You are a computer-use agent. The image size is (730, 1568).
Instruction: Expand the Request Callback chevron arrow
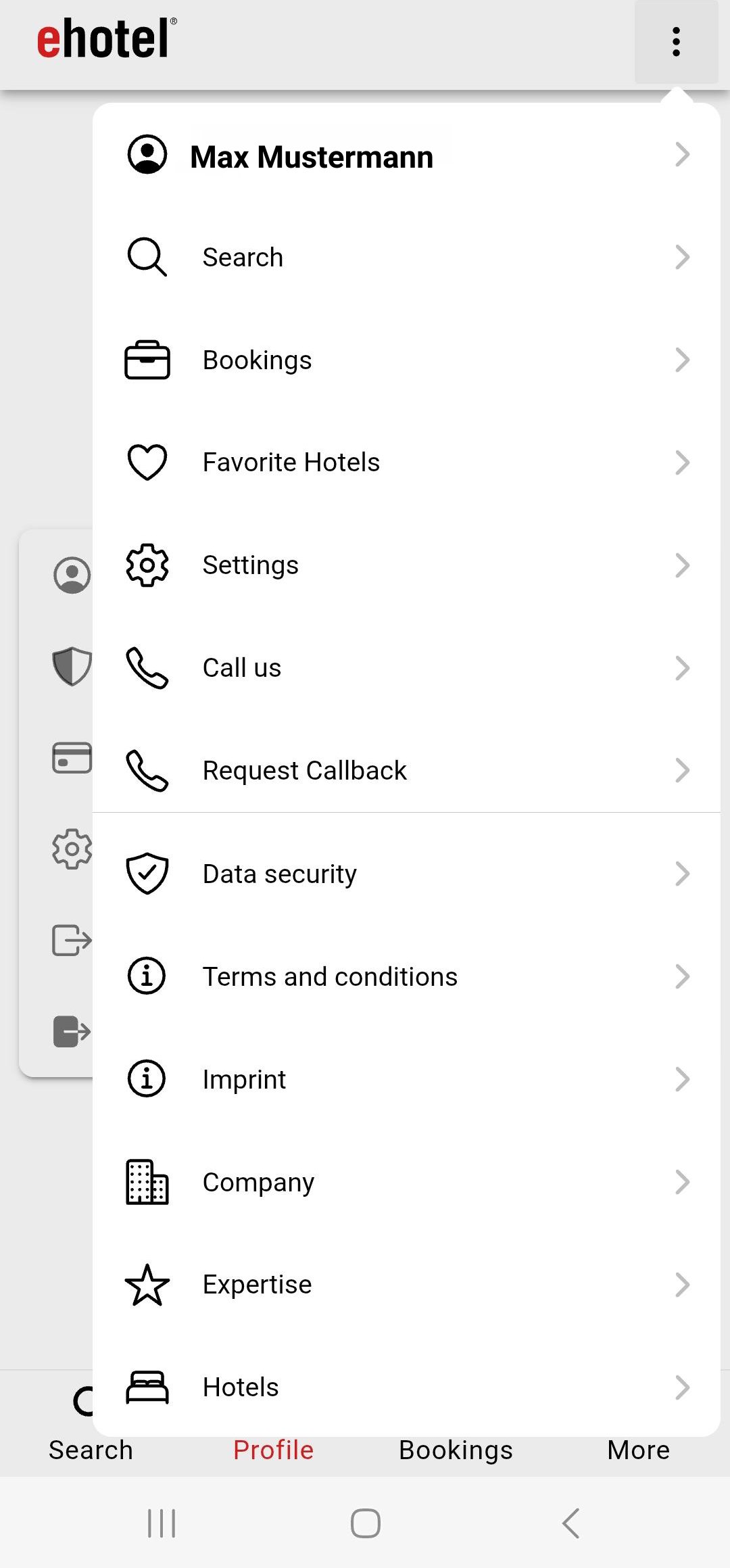tap(682, 771)
